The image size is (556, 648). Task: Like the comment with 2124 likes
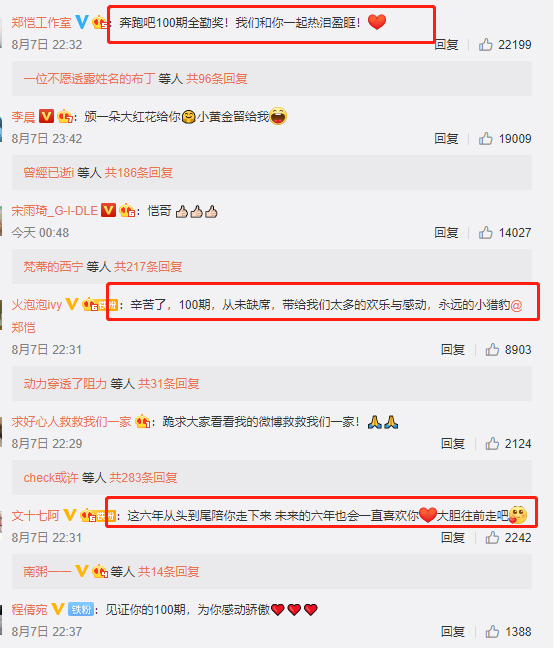492,443
